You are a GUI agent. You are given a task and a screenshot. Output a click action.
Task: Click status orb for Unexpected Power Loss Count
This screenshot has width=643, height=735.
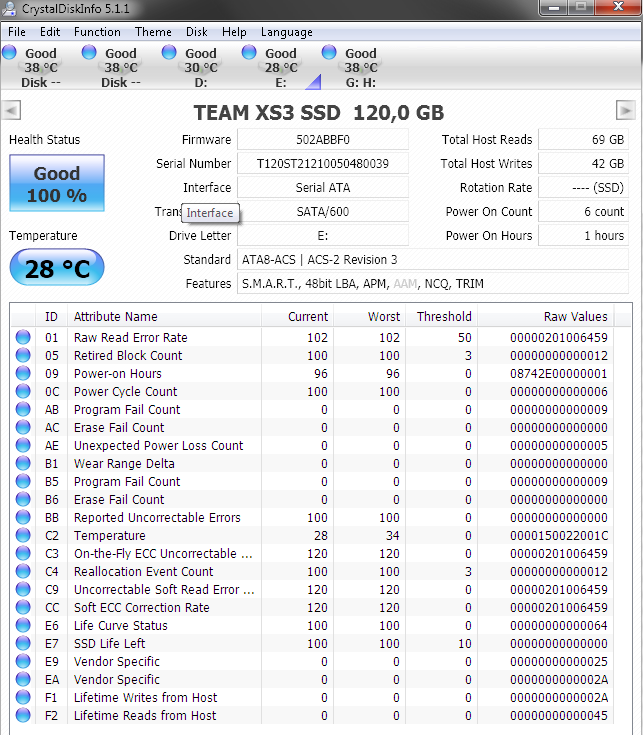pos(23,445)
